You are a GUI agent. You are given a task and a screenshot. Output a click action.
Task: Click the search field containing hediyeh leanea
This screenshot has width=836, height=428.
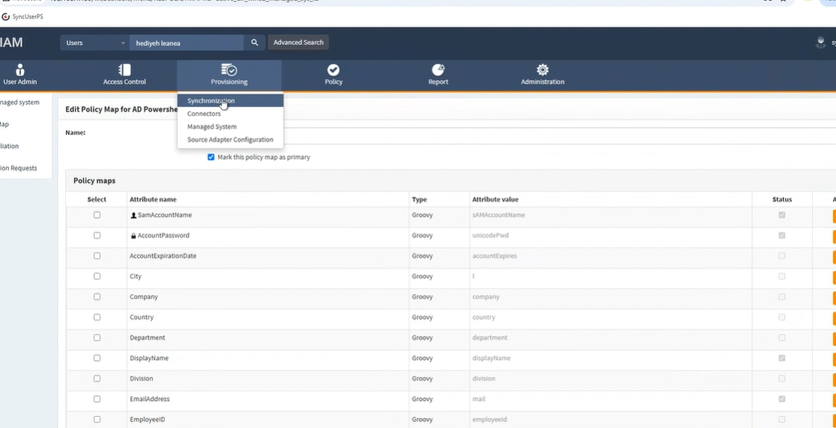(x=187, y=43)
